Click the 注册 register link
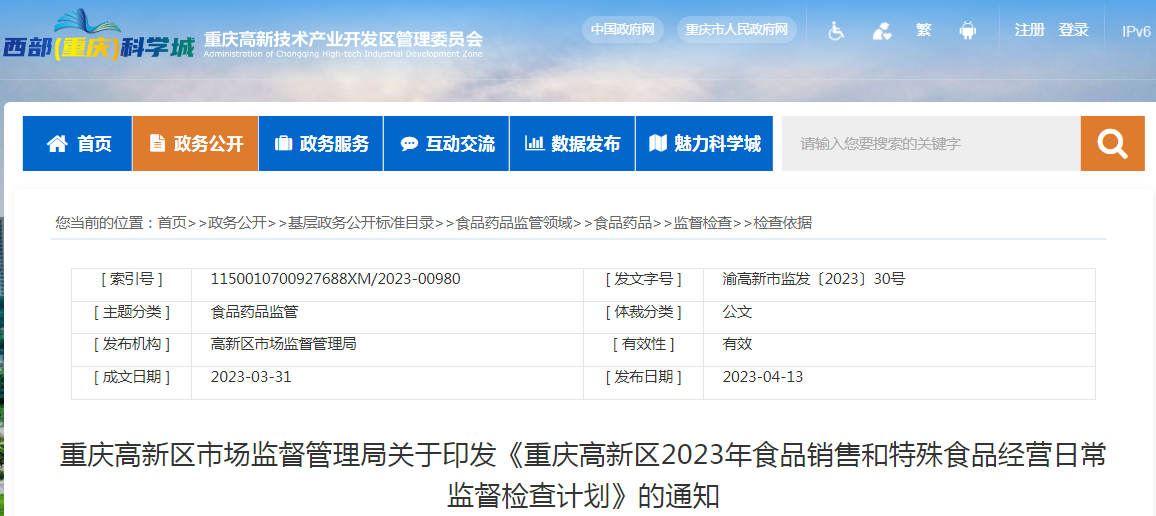Viewport: 1156px width, 516px height. (x=1029, y=30)
